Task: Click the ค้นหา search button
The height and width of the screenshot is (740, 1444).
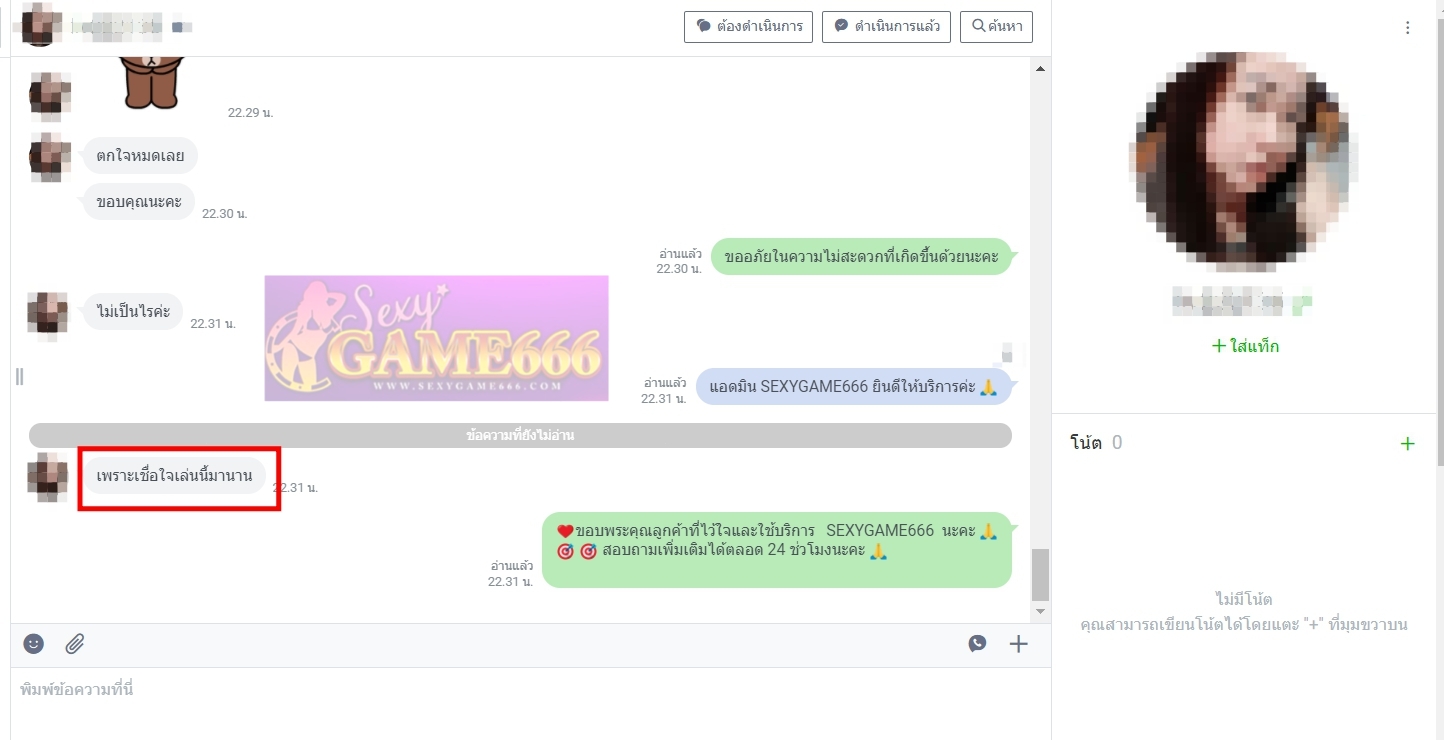Action: 996,27
